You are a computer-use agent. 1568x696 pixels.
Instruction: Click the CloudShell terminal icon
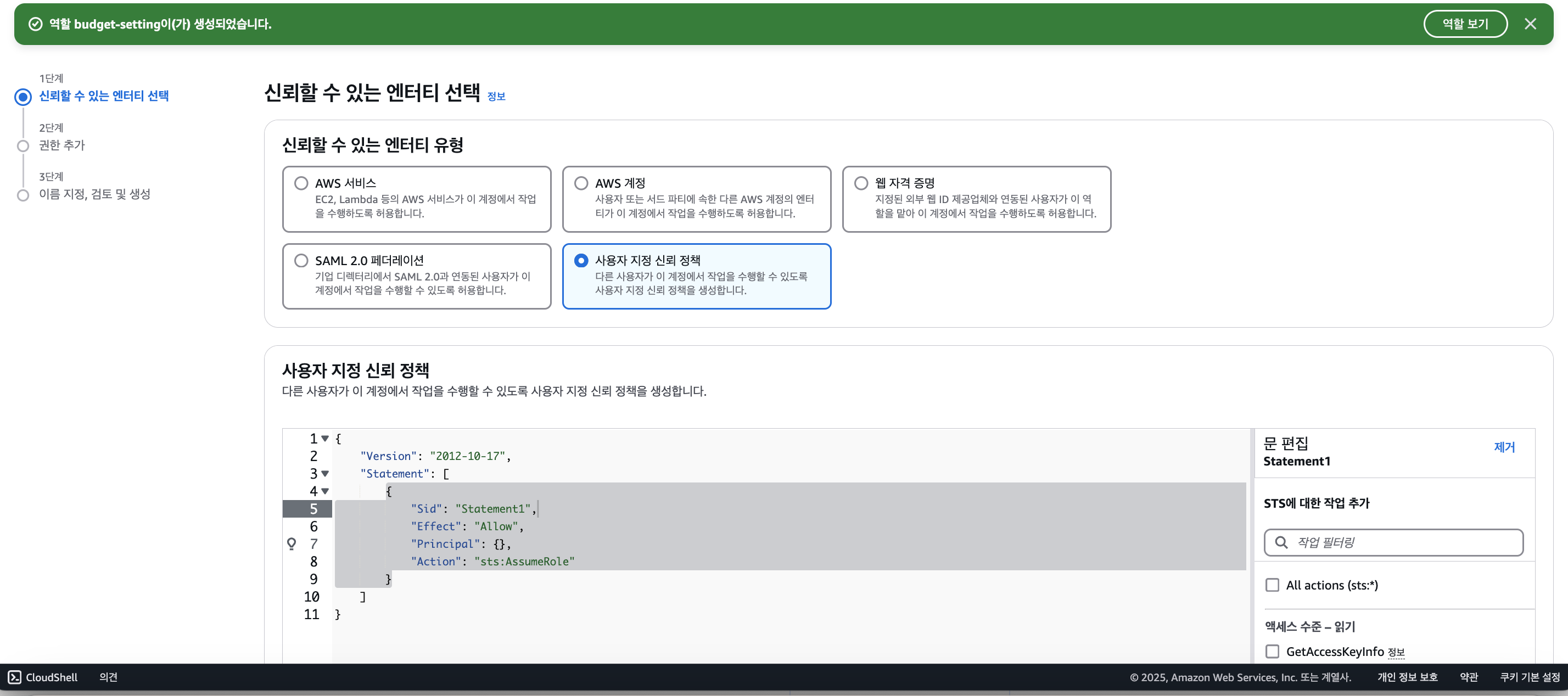(x=15, y=677)
